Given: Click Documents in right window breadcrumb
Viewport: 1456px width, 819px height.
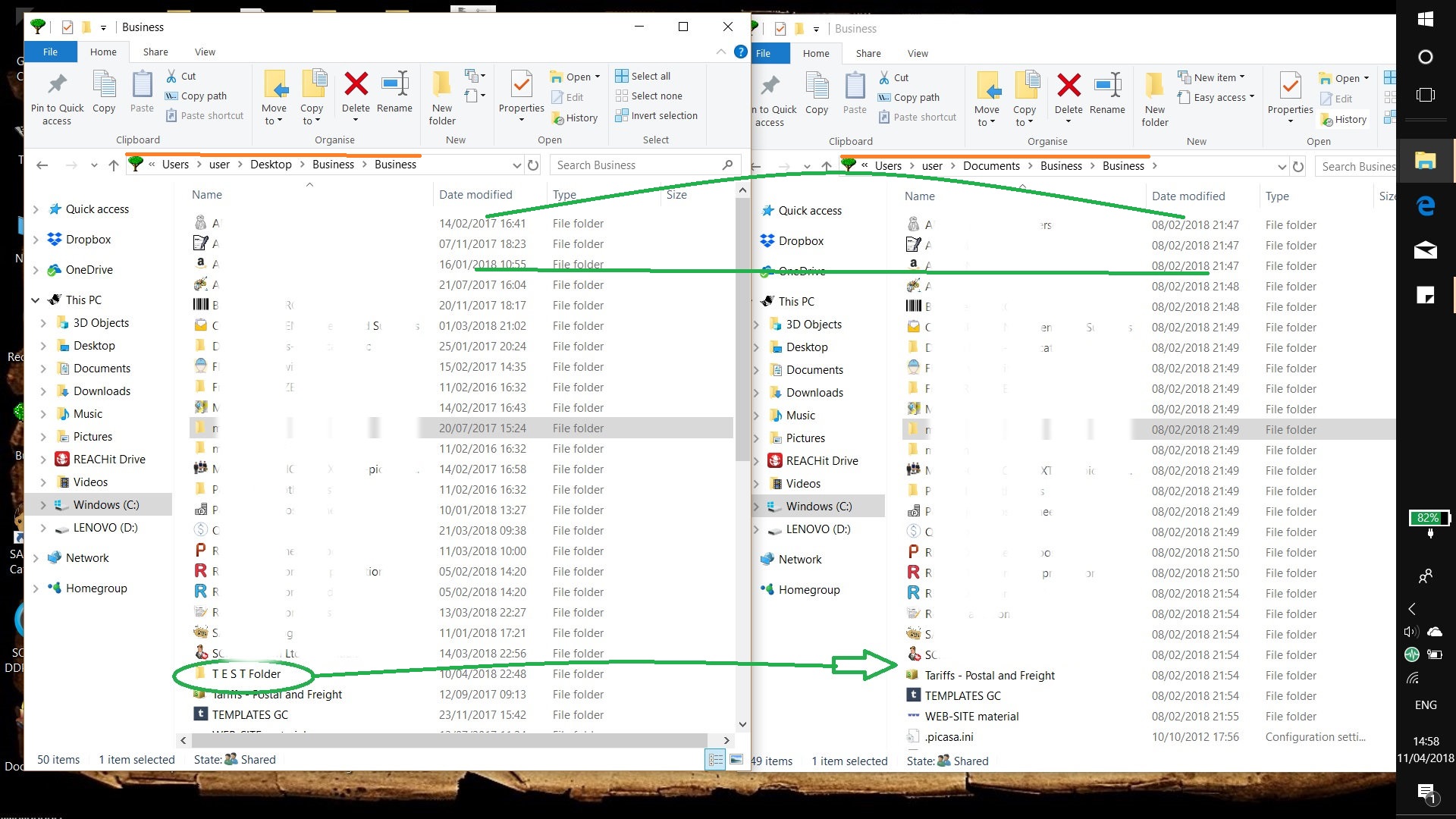Looking at the screenshot, I should pyautogui.click(x=991, y=166).
